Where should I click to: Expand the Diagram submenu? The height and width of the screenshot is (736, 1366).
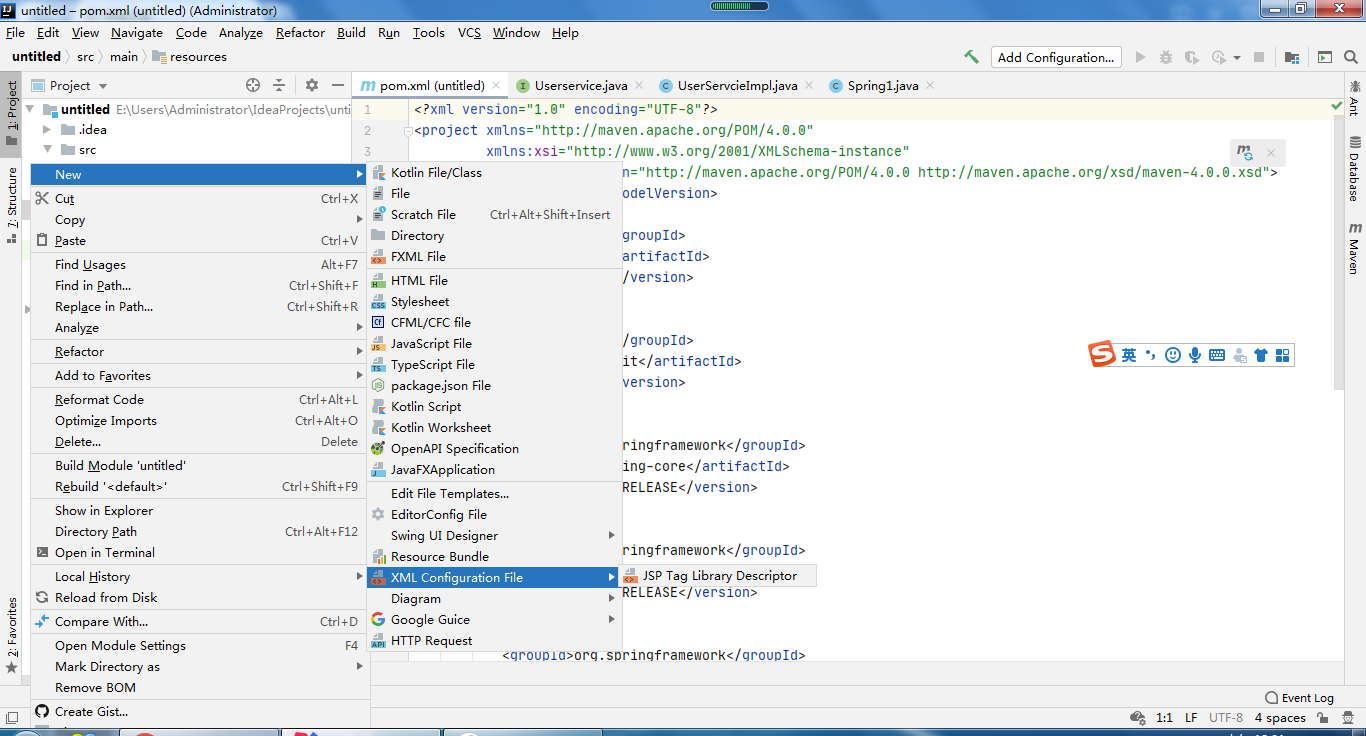coord(494,599)
